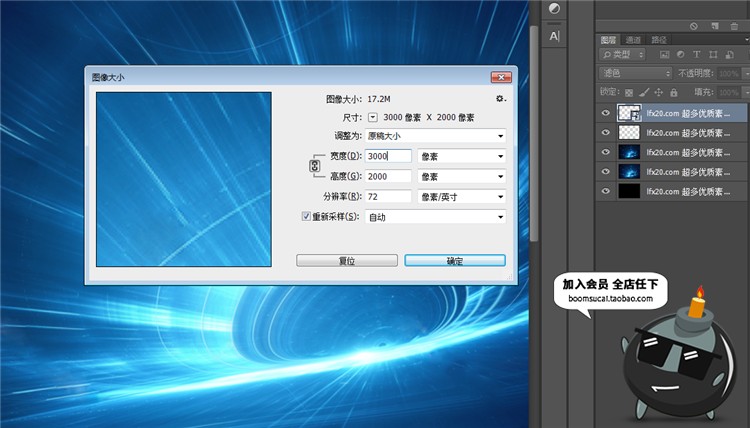Switch to the 通道 channels tab

(x=634, y=39)
